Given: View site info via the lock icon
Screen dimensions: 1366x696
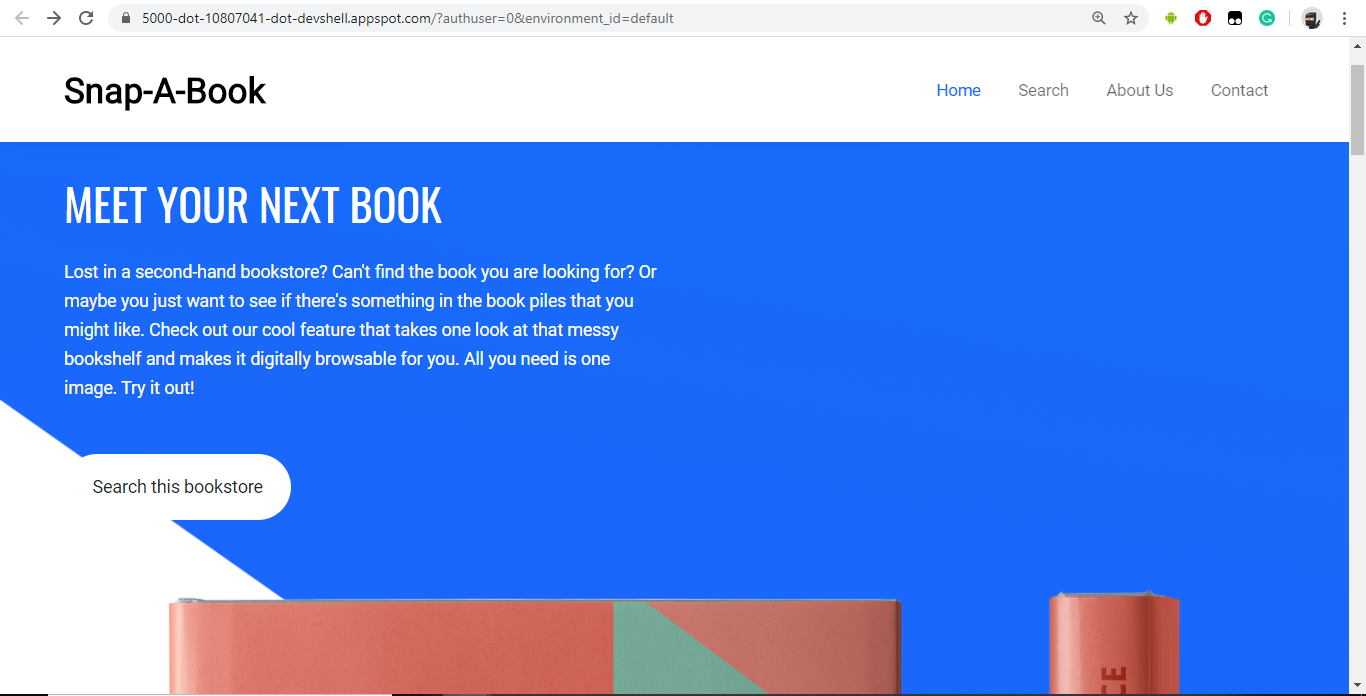Looking at the screenshot, I should point(125,18).
